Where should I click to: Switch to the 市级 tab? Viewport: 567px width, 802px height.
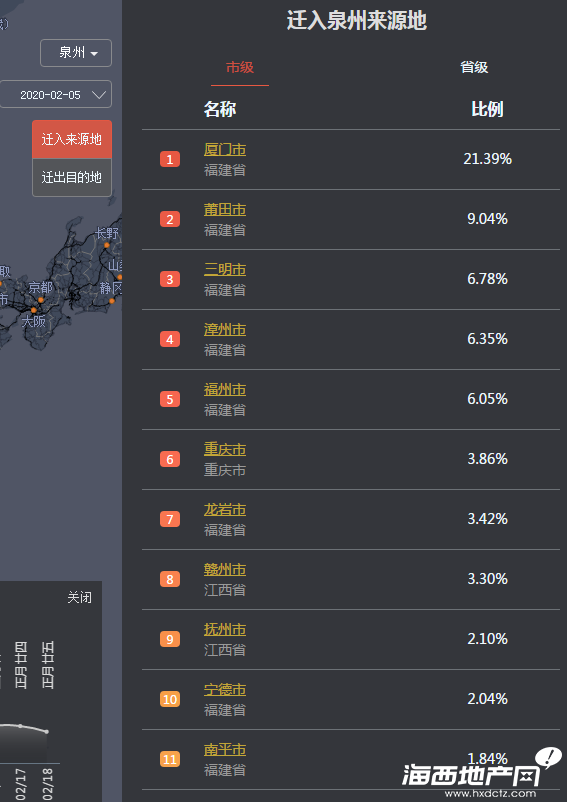(x=240, y=68)
